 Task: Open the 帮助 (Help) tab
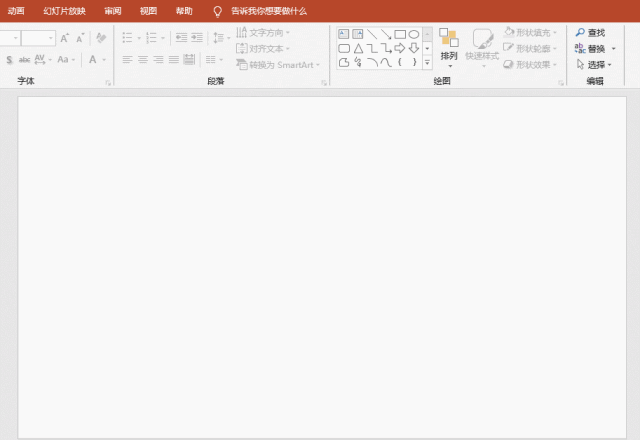pyautogui.click(x=184, y=11)
